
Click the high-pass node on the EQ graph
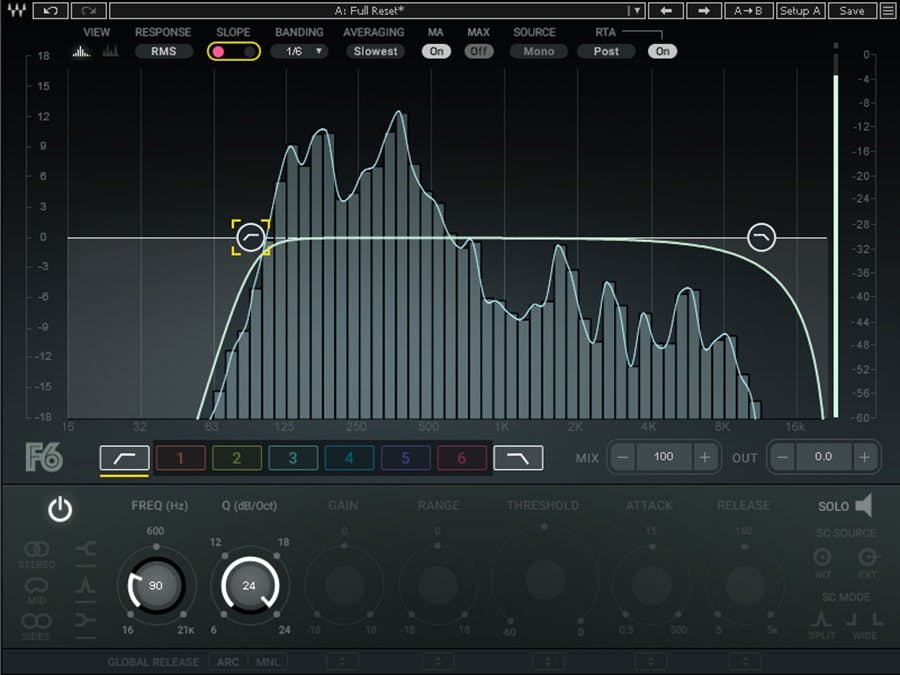250,237
